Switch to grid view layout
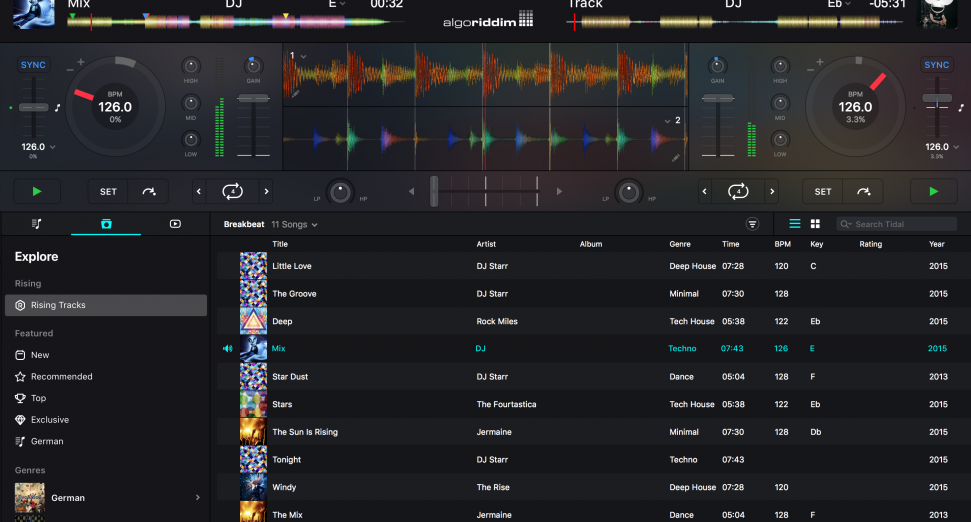The image size is (971, 522). click(x=815, y=224)
